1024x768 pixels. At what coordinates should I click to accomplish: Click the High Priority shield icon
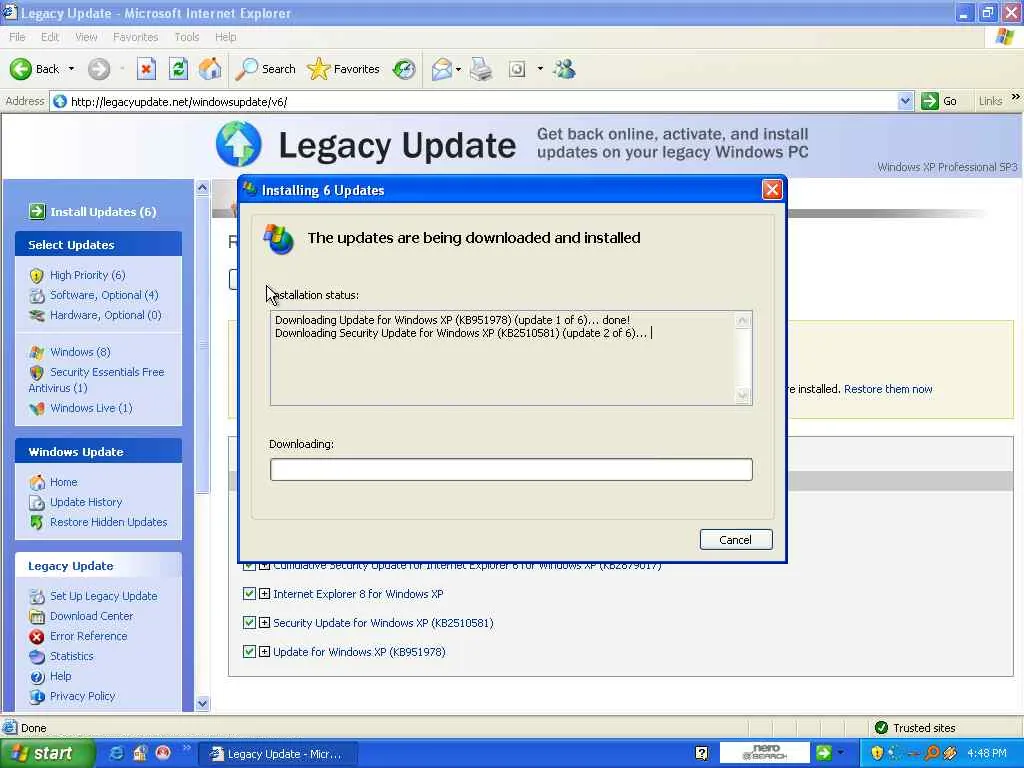coord(37,276)
